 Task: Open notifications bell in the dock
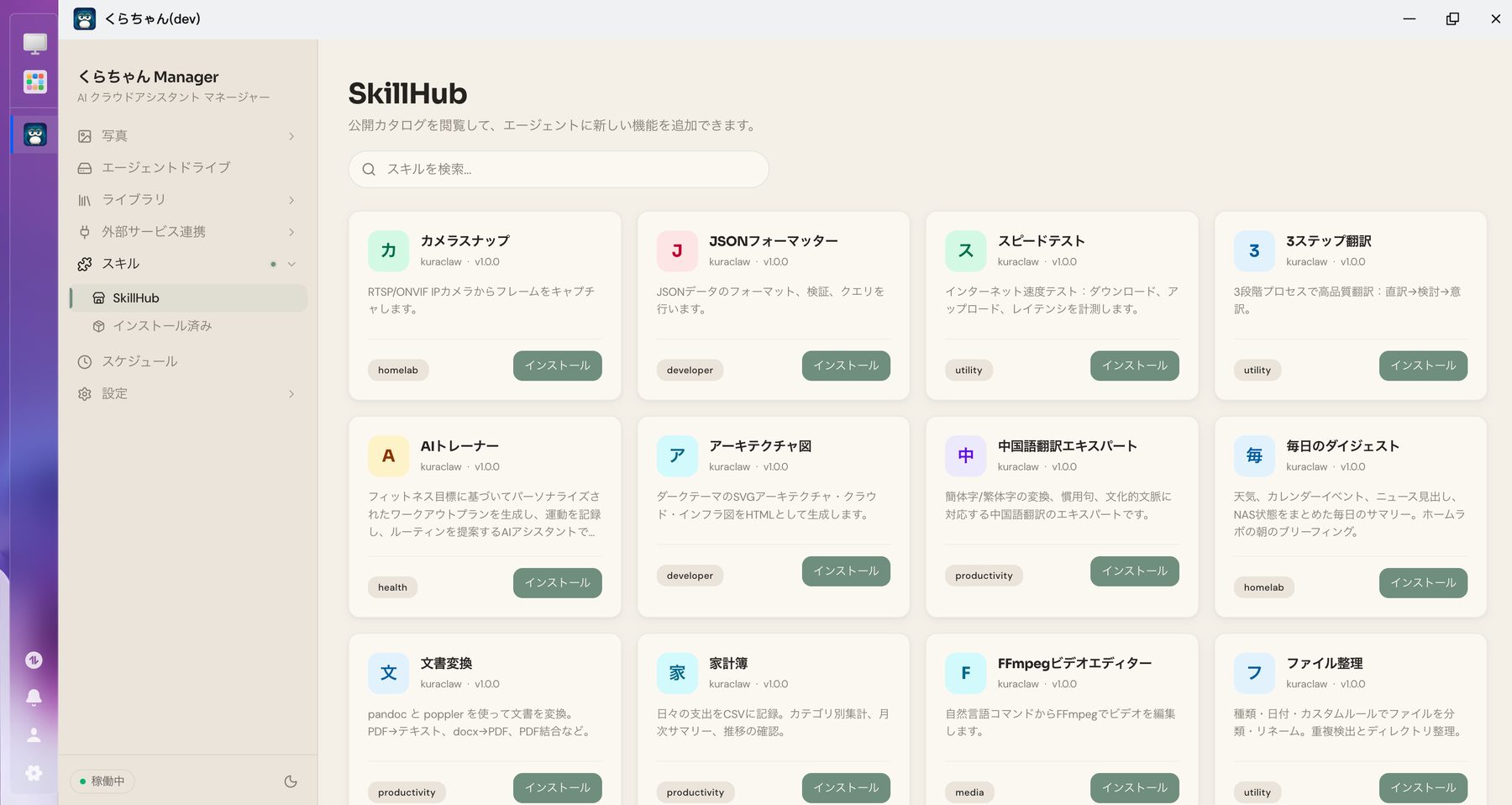34,697
